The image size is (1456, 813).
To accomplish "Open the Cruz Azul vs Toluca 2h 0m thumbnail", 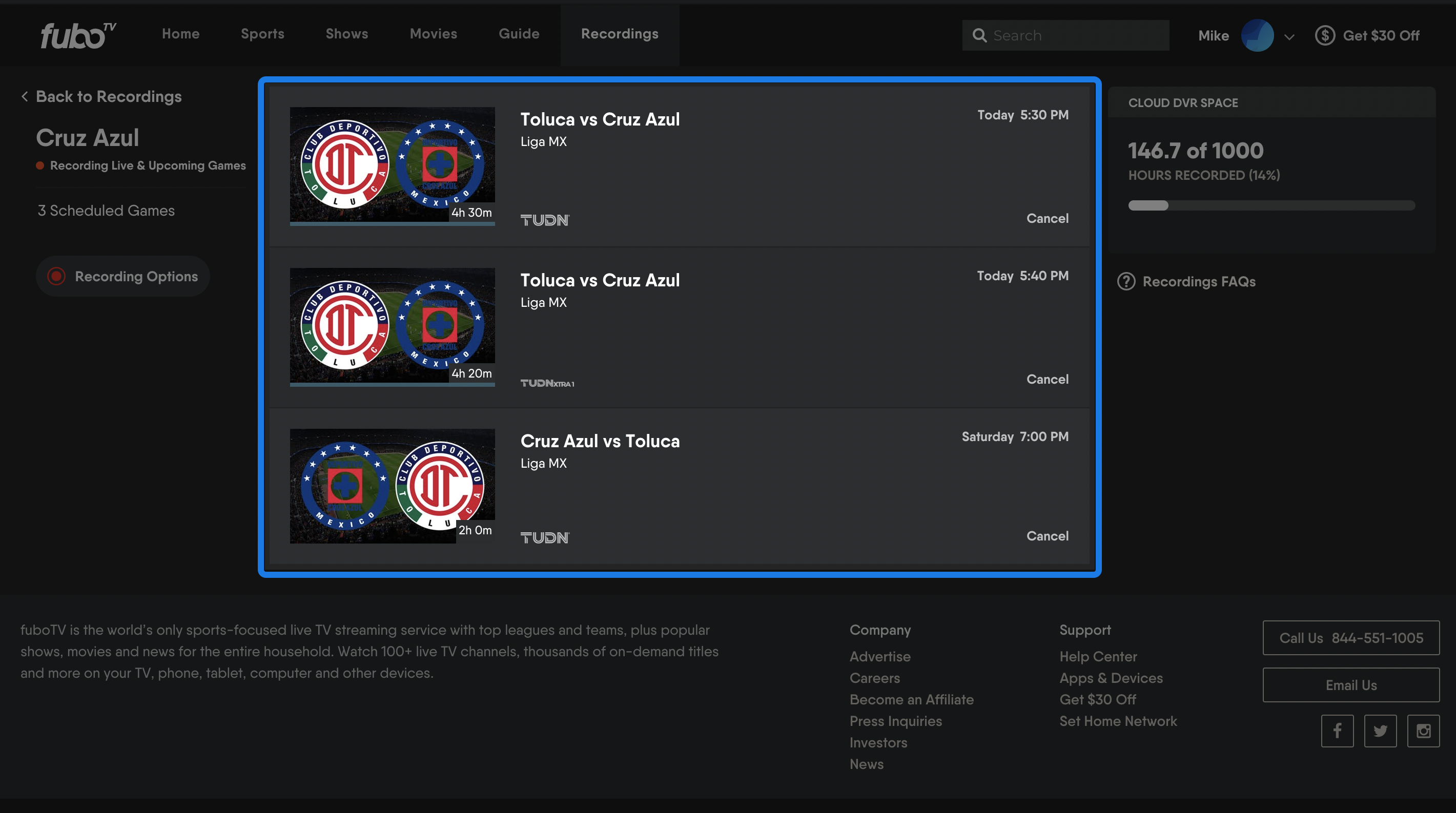I will coord(392,486).
